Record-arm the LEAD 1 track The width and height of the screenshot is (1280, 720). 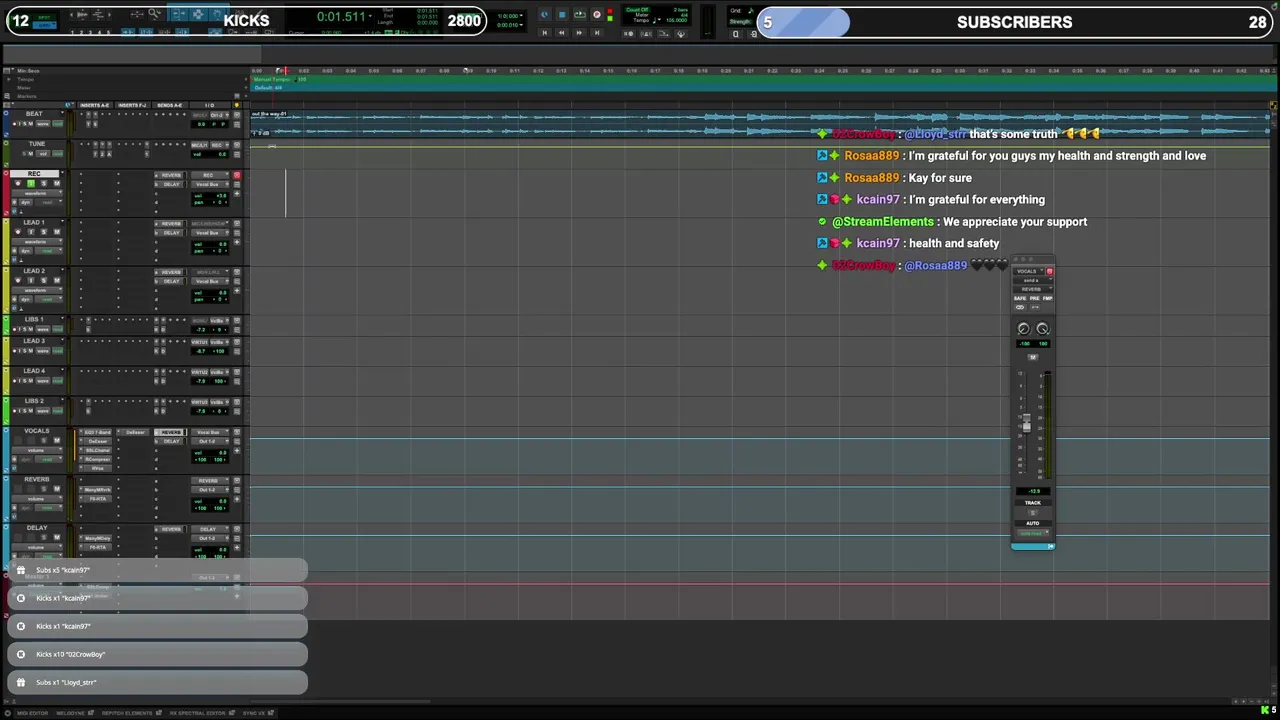coord(18,231)
